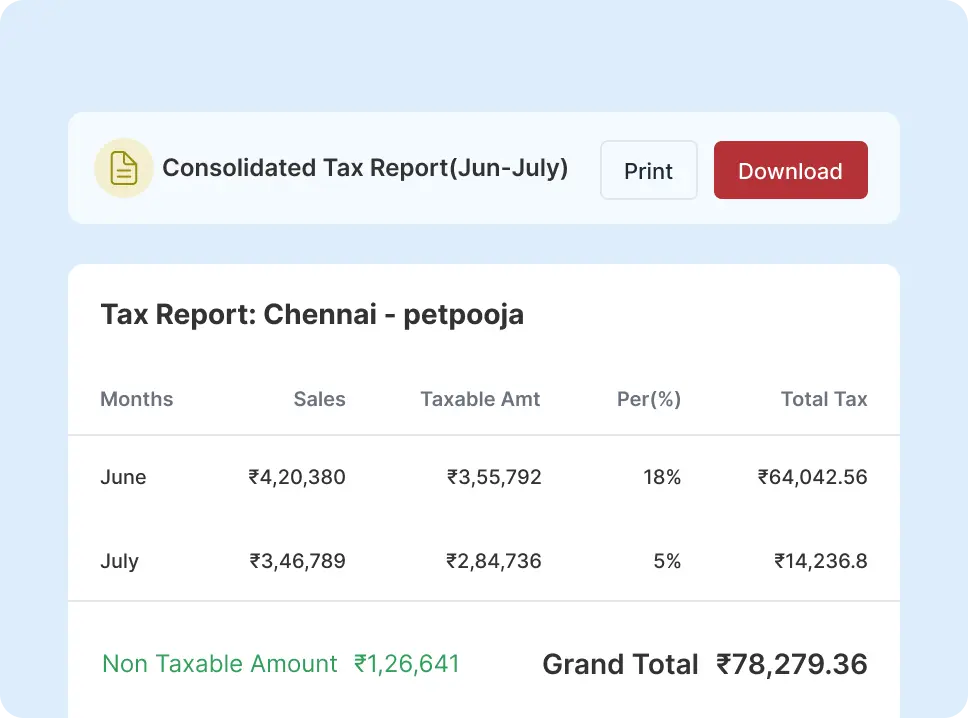
Task: Click July total tax ₹14,236.8
Action: click(820, 561)
